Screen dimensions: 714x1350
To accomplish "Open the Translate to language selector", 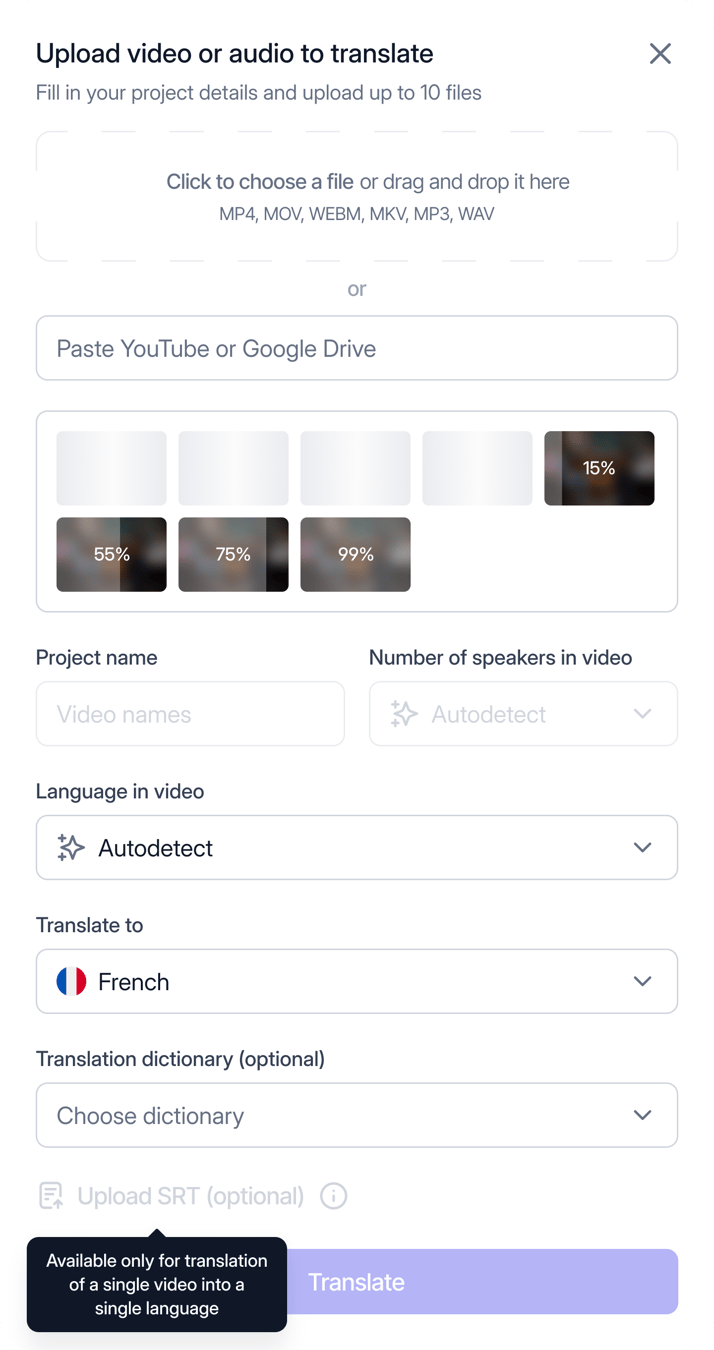I will click(356, 981).
